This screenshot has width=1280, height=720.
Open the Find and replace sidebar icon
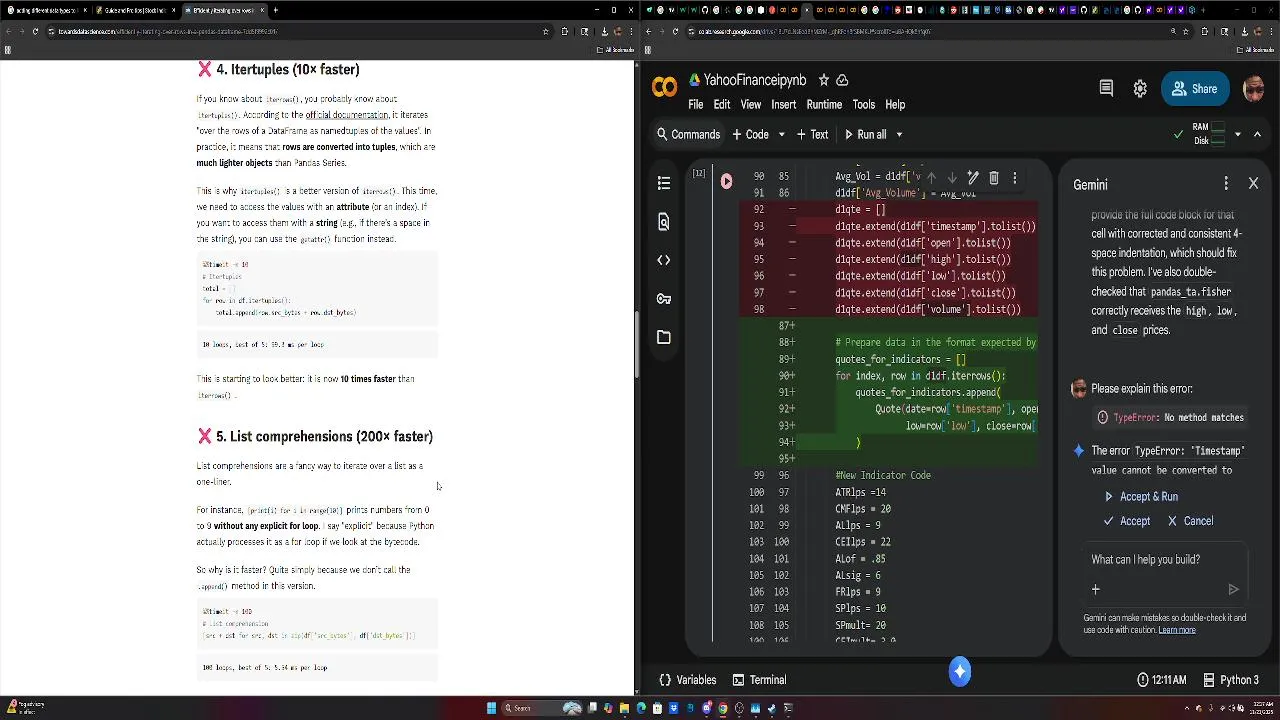tap(664, 222)
